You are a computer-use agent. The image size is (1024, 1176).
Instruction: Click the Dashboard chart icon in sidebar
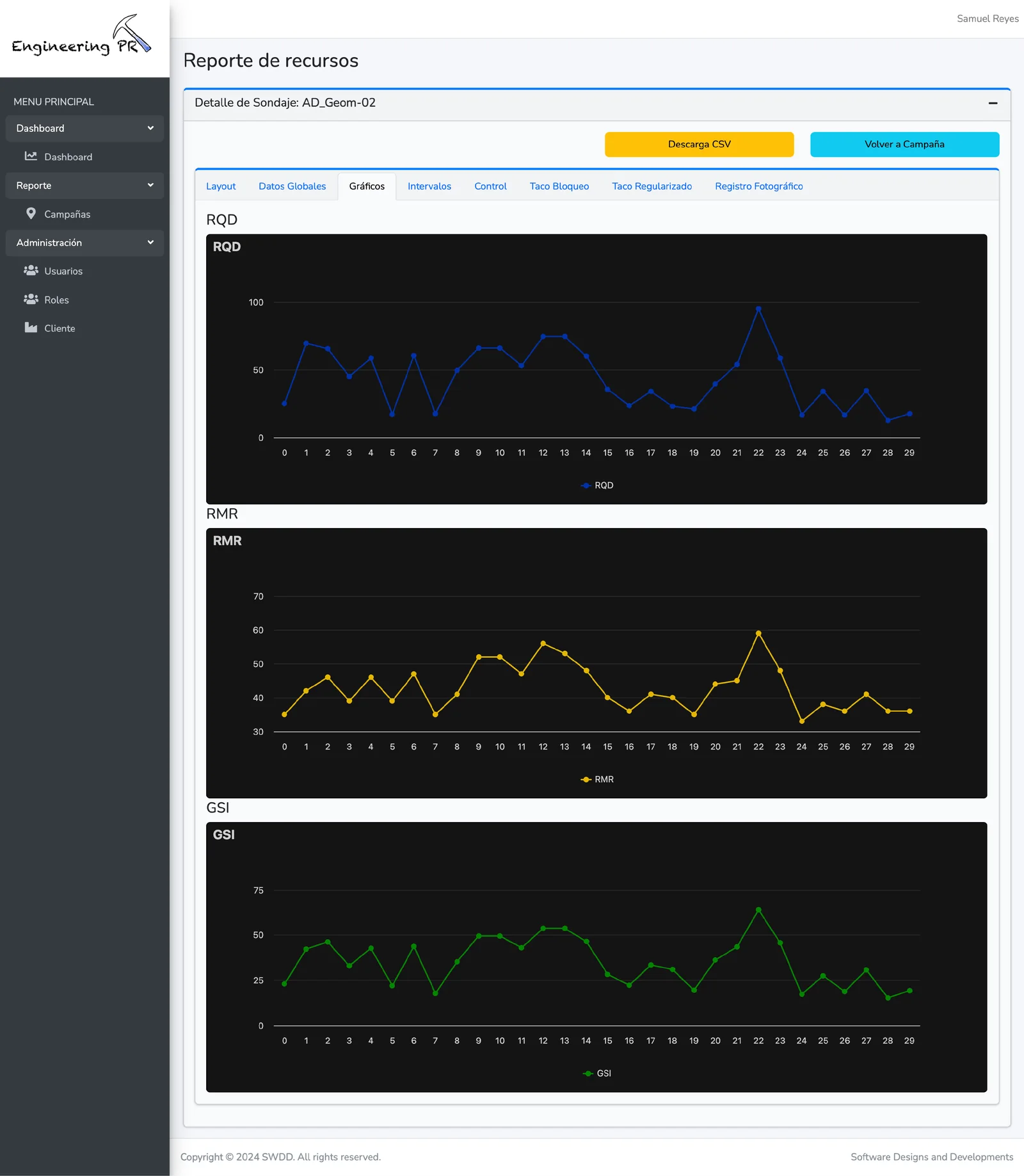click(31, 156)
